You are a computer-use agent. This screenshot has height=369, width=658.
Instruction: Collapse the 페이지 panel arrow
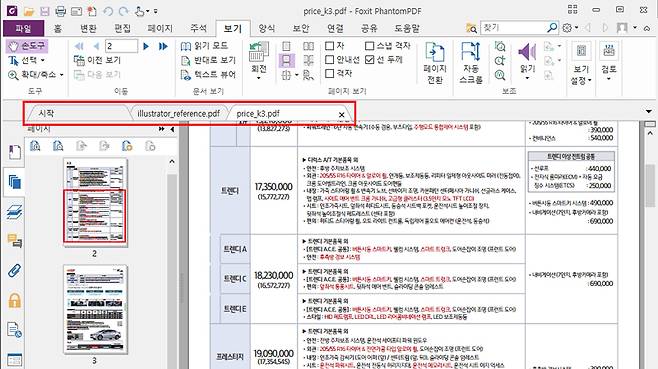coord(172,129)
